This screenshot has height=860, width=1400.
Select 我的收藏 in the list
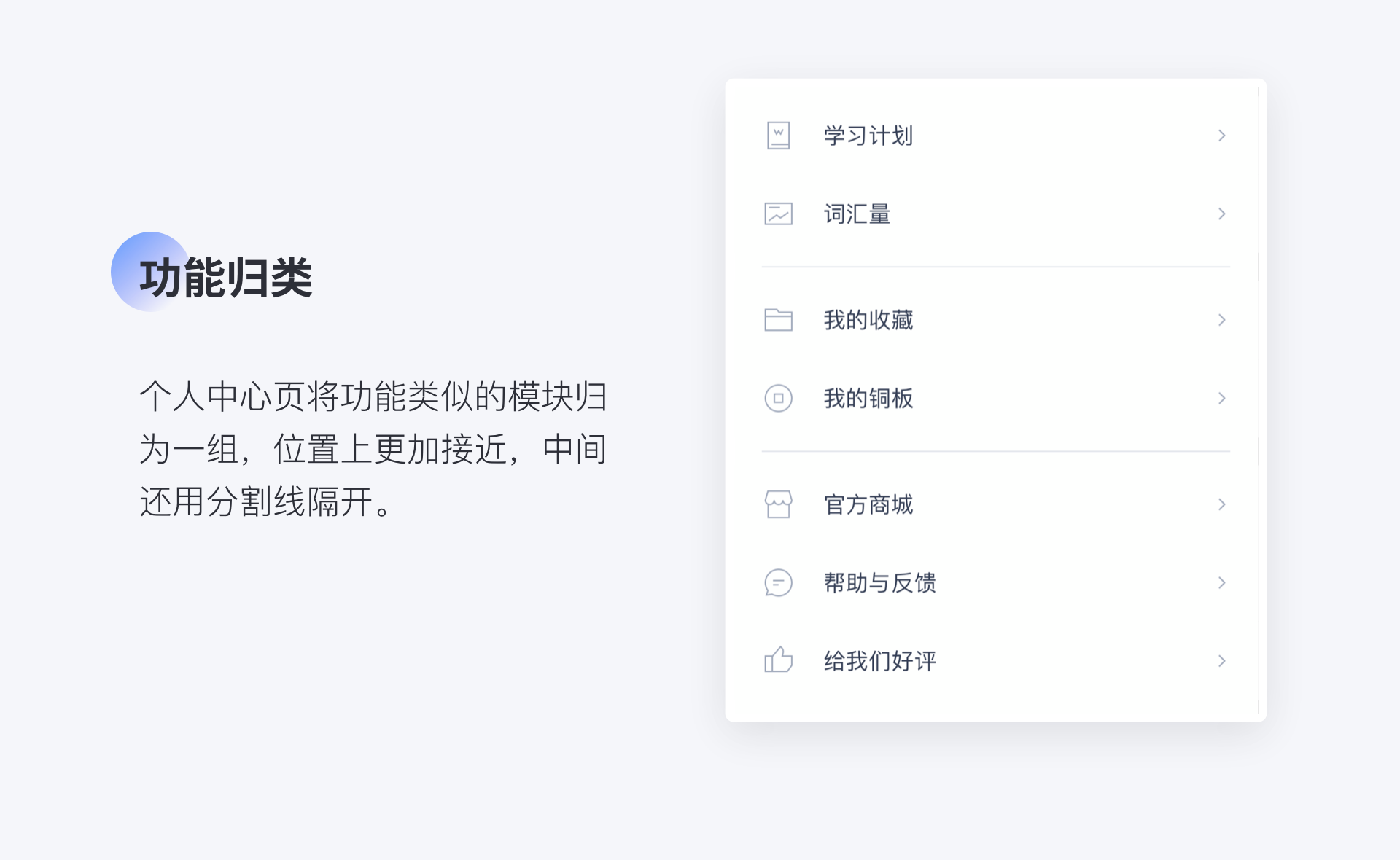point(868,320)
